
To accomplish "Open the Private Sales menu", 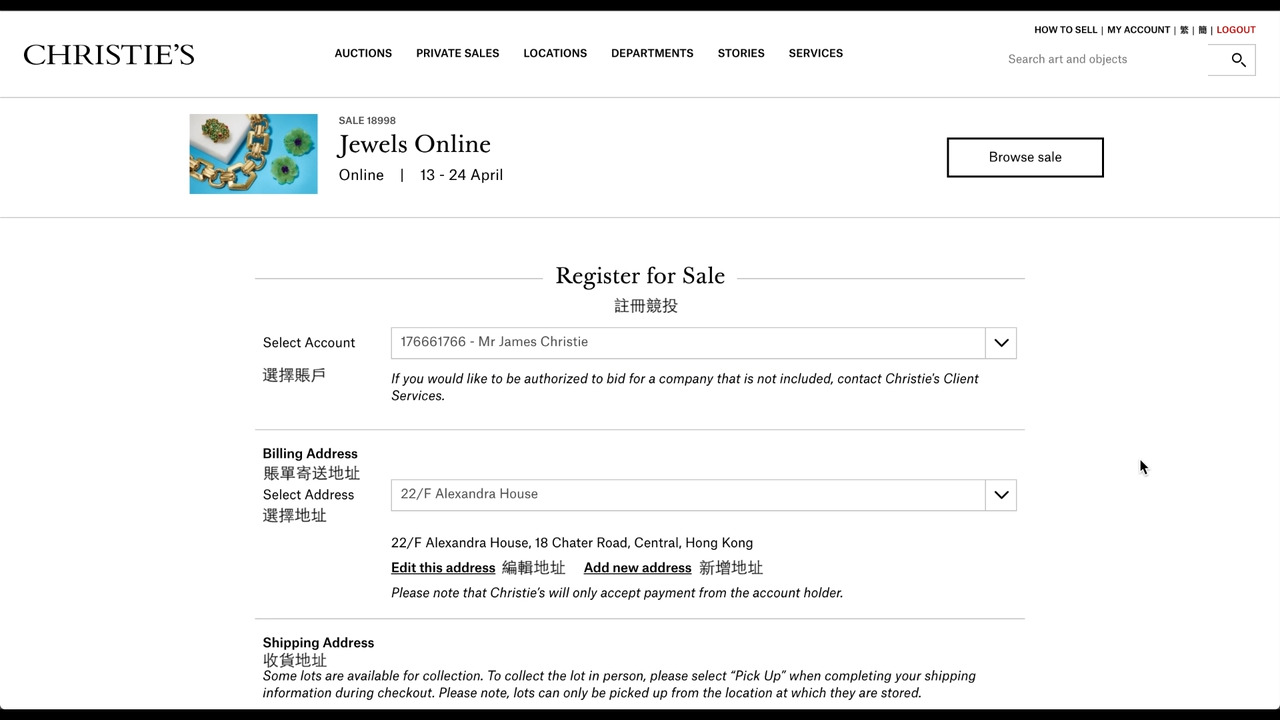I will pos(457,53).
